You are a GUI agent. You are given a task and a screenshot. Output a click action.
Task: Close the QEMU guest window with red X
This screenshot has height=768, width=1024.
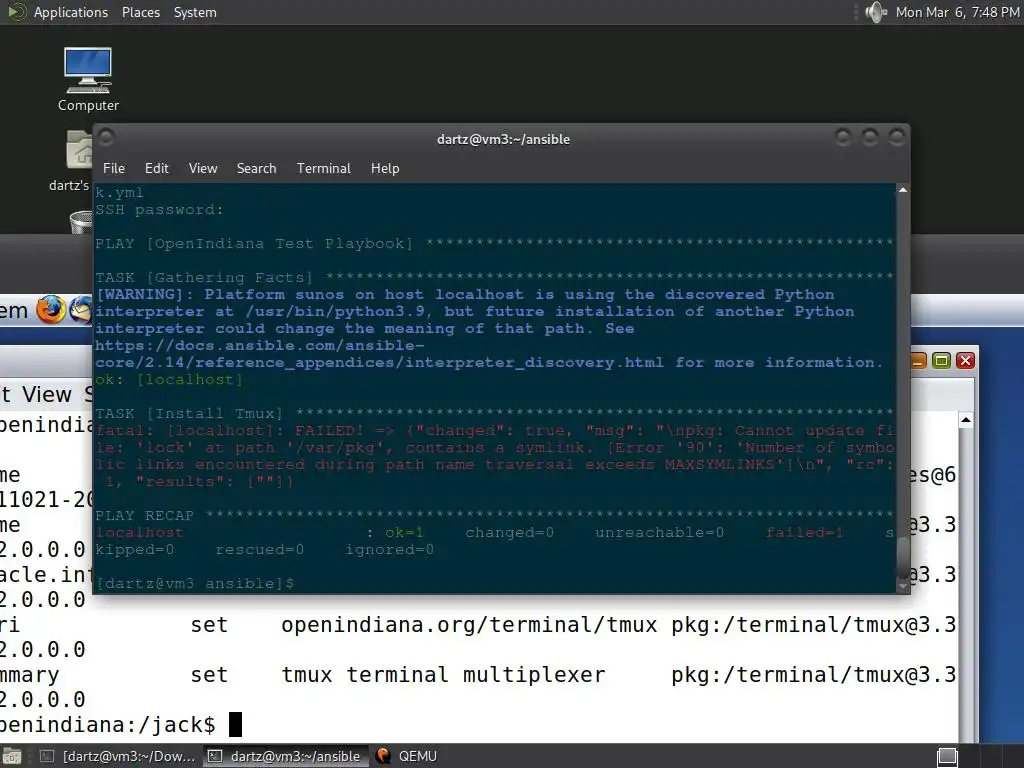(965, 360)
